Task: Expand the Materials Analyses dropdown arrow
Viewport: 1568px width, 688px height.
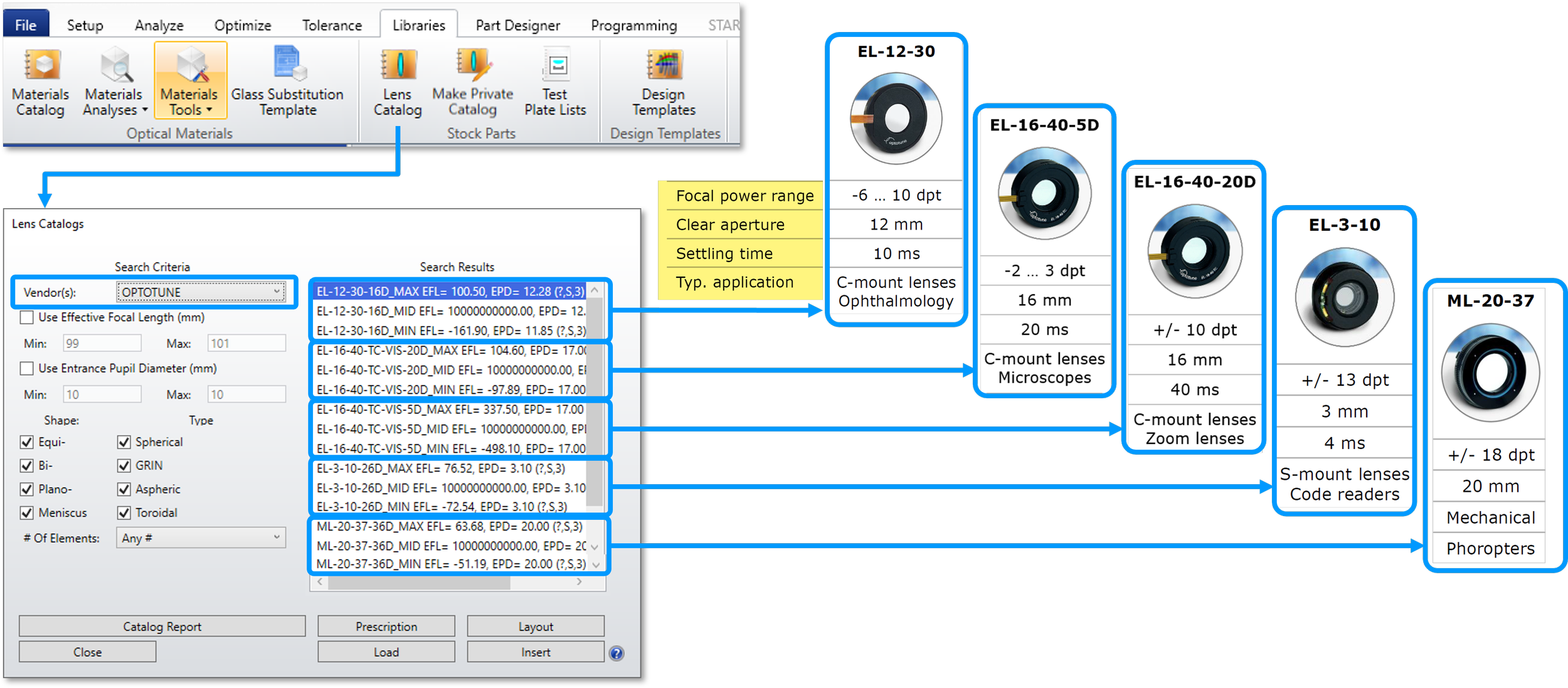Action: point(145,110)
